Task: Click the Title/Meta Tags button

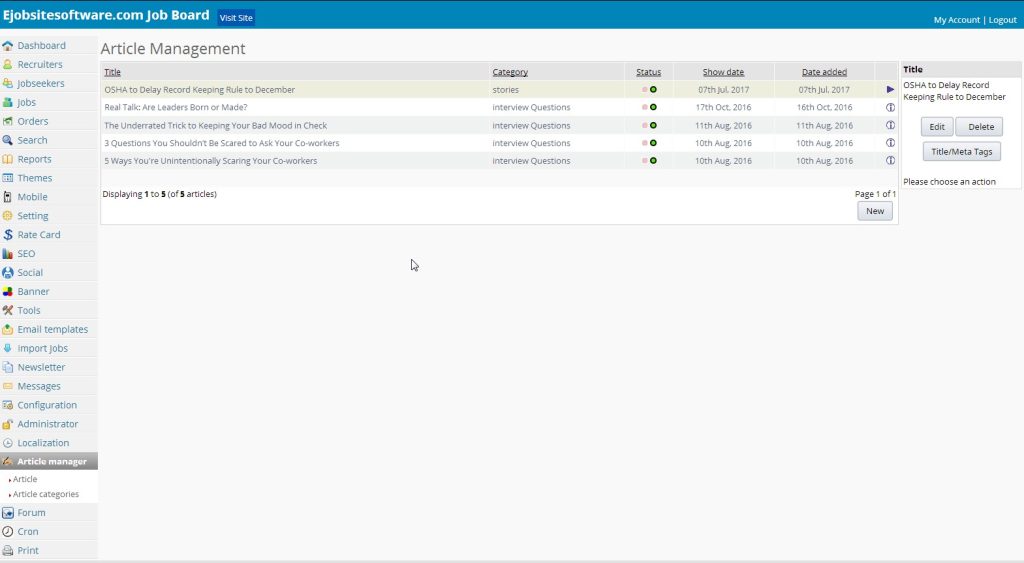Action: coord(961,151)
